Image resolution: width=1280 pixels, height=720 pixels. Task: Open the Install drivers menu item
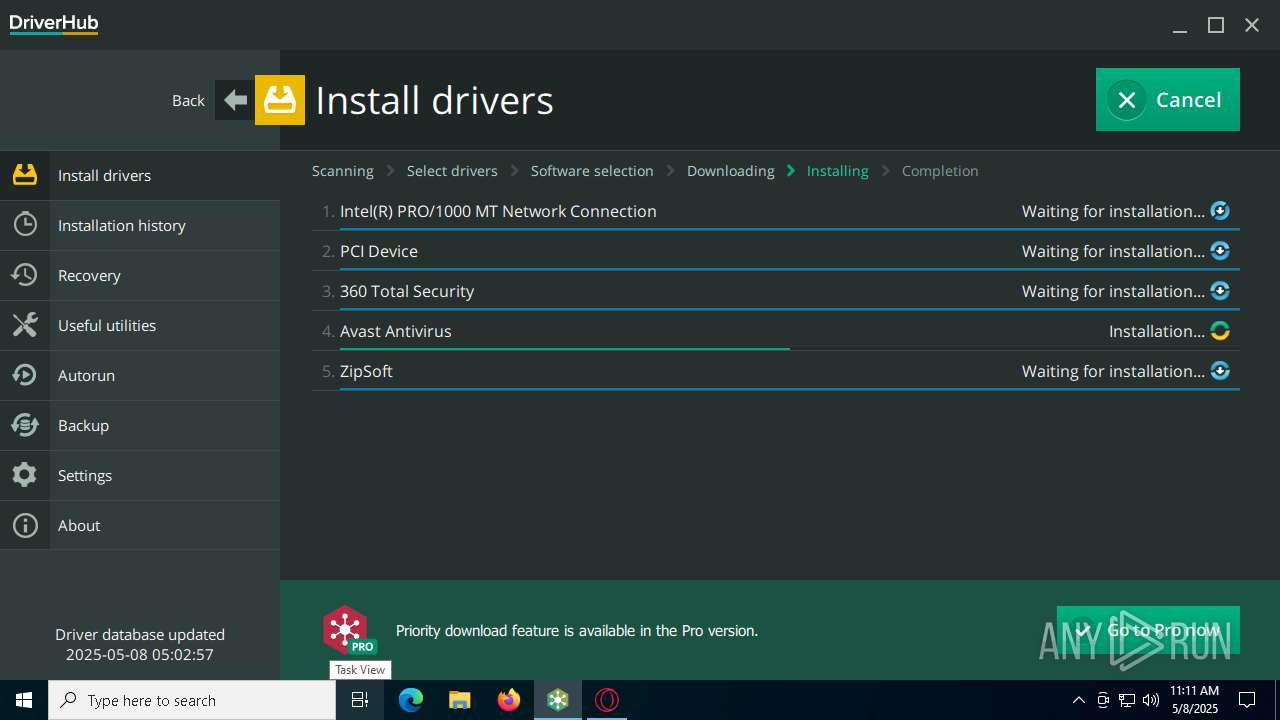click(x=140, y=175)
